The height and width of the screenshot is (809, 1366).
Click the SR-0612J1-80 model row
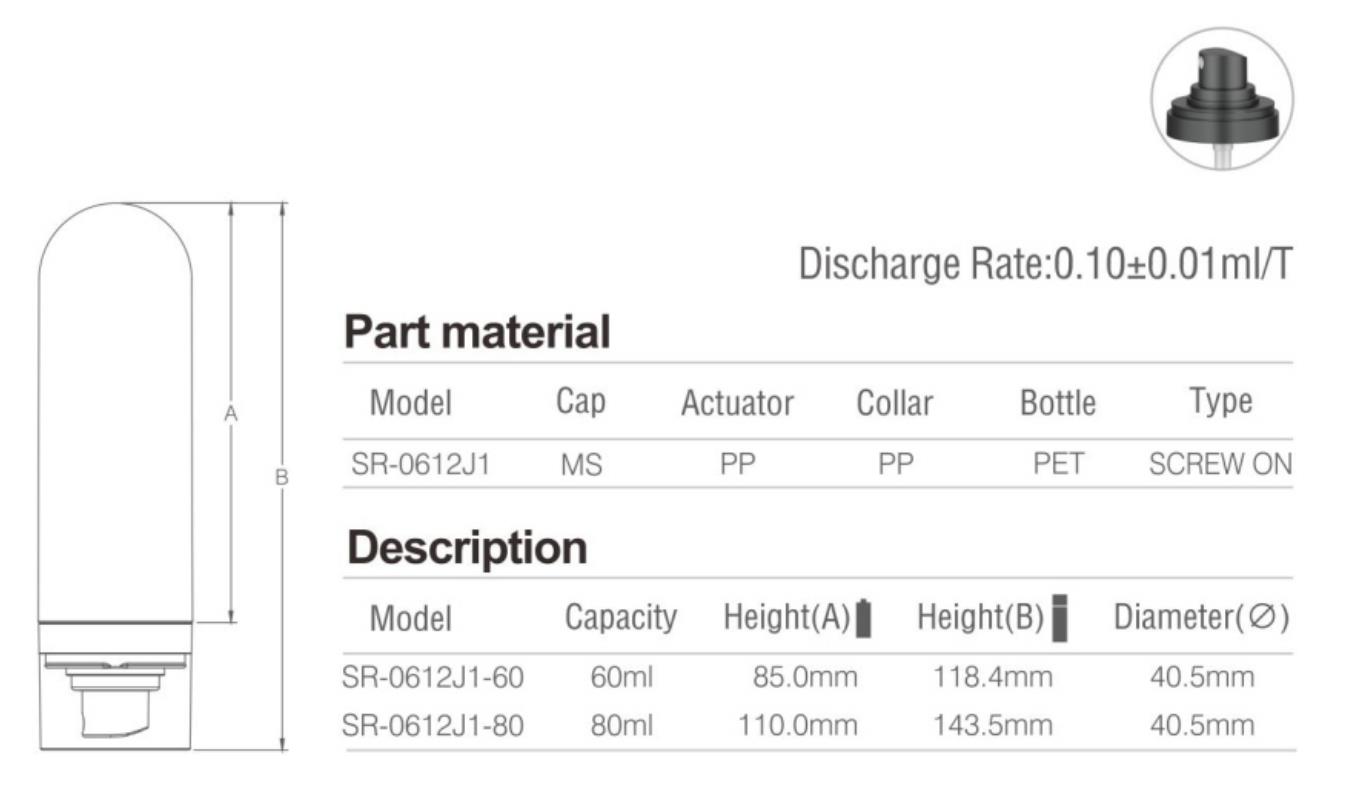click(x=818, y=725)
